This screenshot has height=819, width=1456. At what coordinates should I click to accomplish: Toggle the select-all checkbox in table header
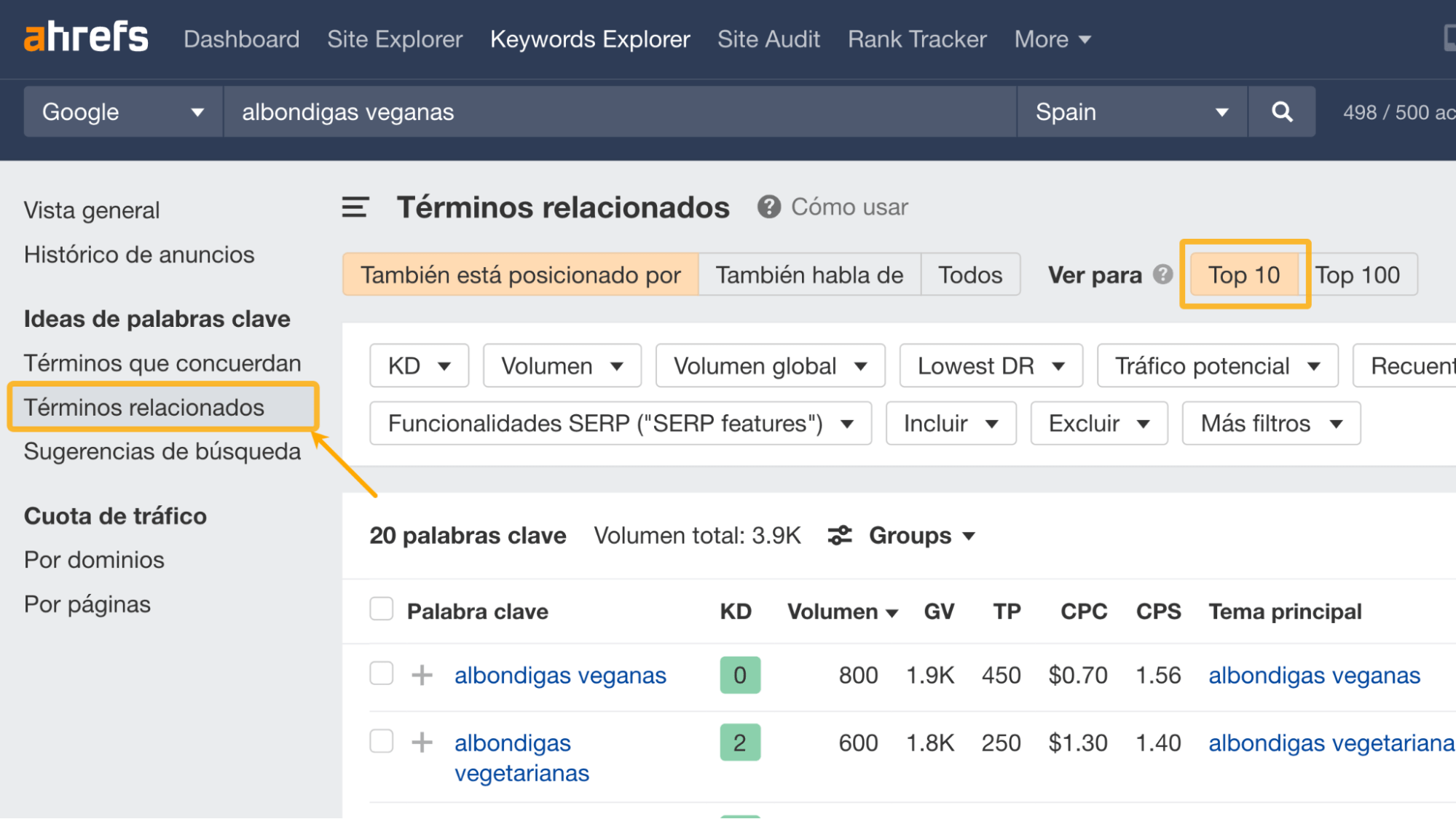[x=381, y=608]
